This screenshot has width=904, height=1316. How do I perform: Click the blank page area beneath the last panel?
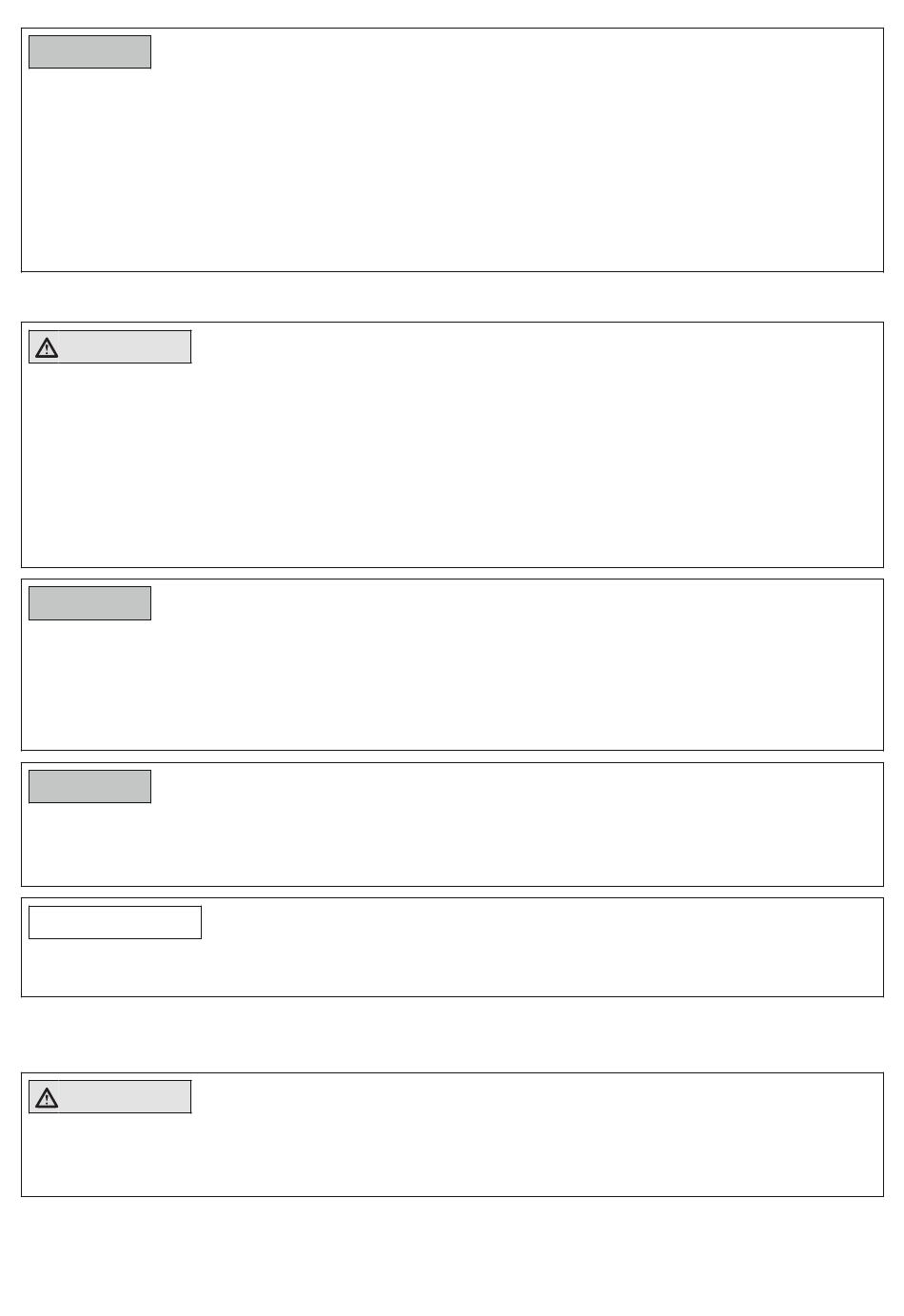coord(452,1256)
